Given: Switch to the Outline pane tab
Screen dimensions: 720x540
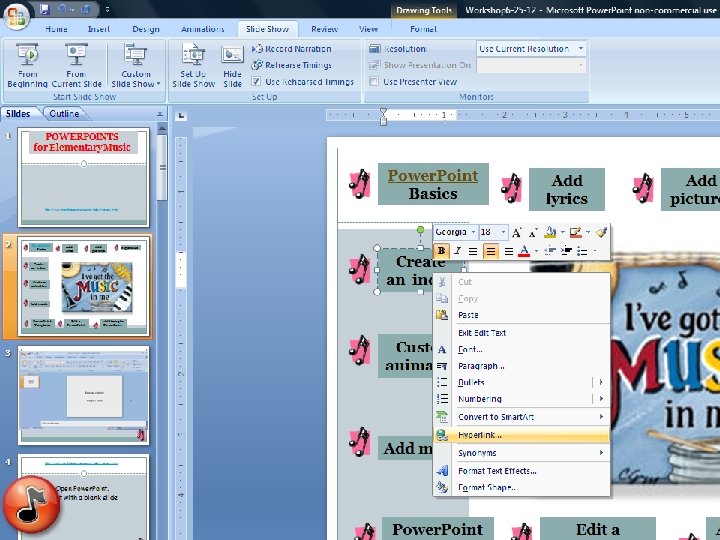Looking at the screenshot, I should click(x=64, y=114).
